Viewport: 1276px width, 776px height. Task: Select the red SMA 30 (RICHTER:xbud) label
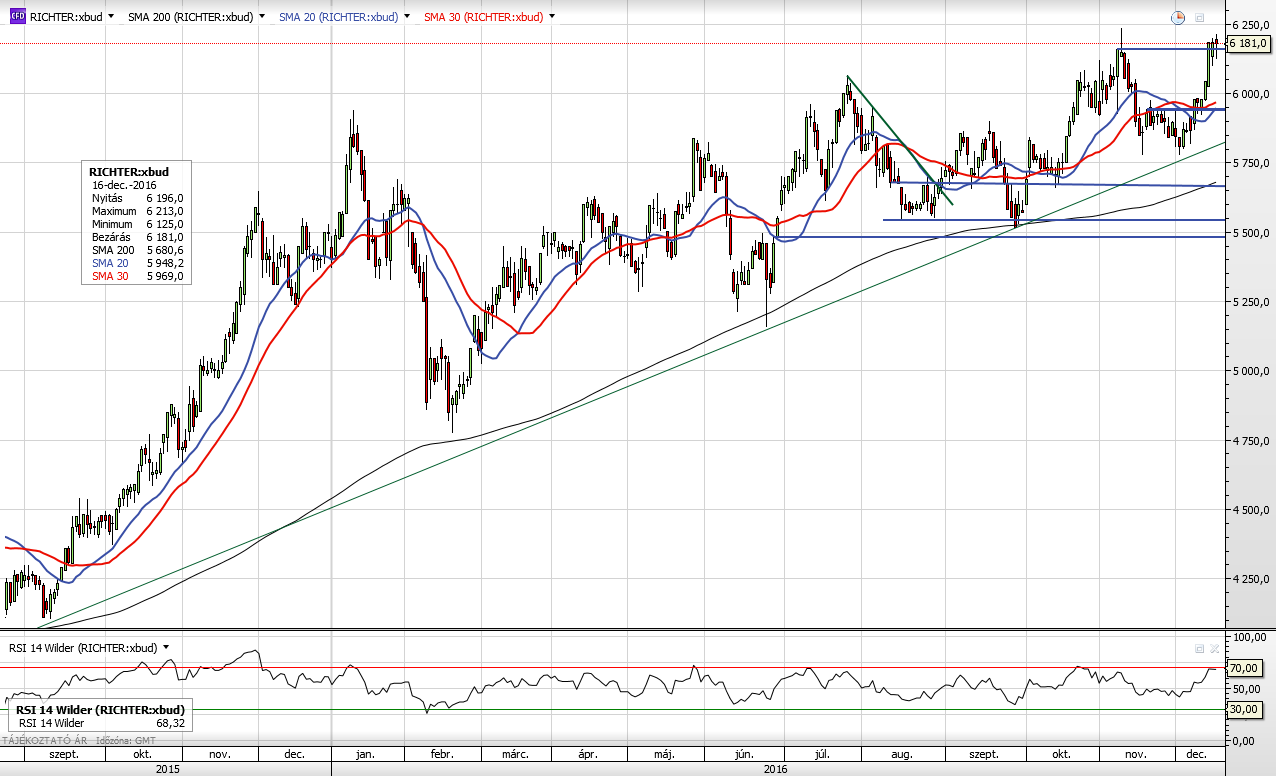point(483,17)
